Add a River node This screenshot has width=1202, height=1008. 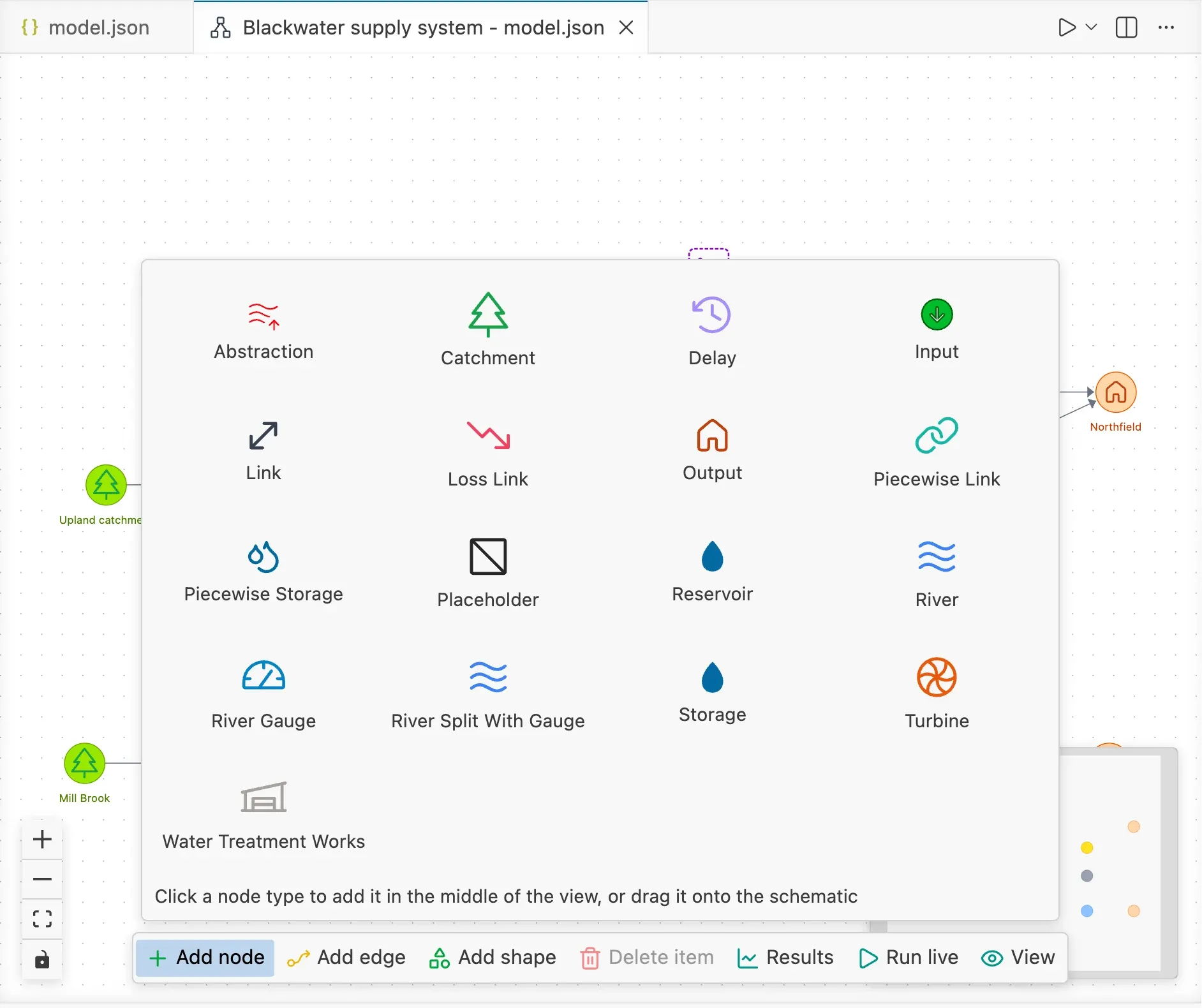pyautogui.click(x=937, y=573)
